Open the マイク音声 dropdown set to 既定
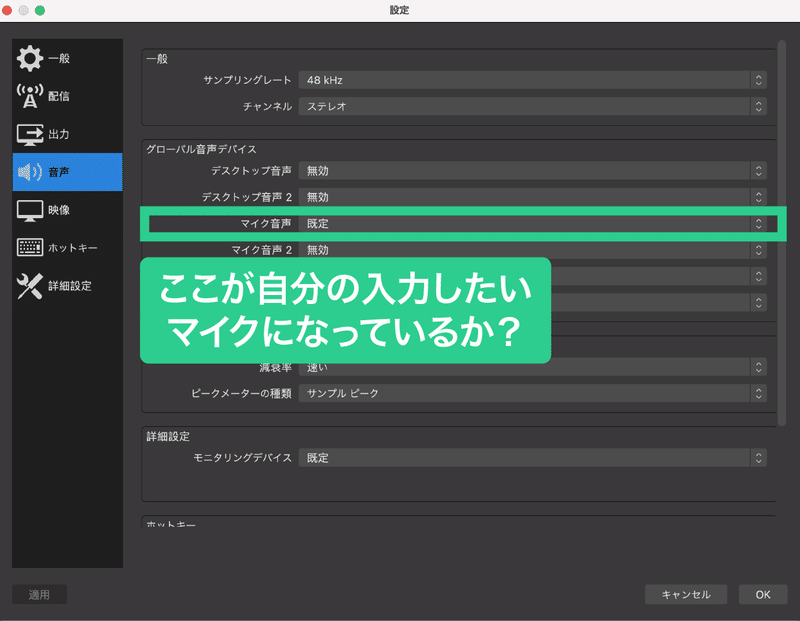800x621 pixels. pyautogui.click(x=533, y=223)
